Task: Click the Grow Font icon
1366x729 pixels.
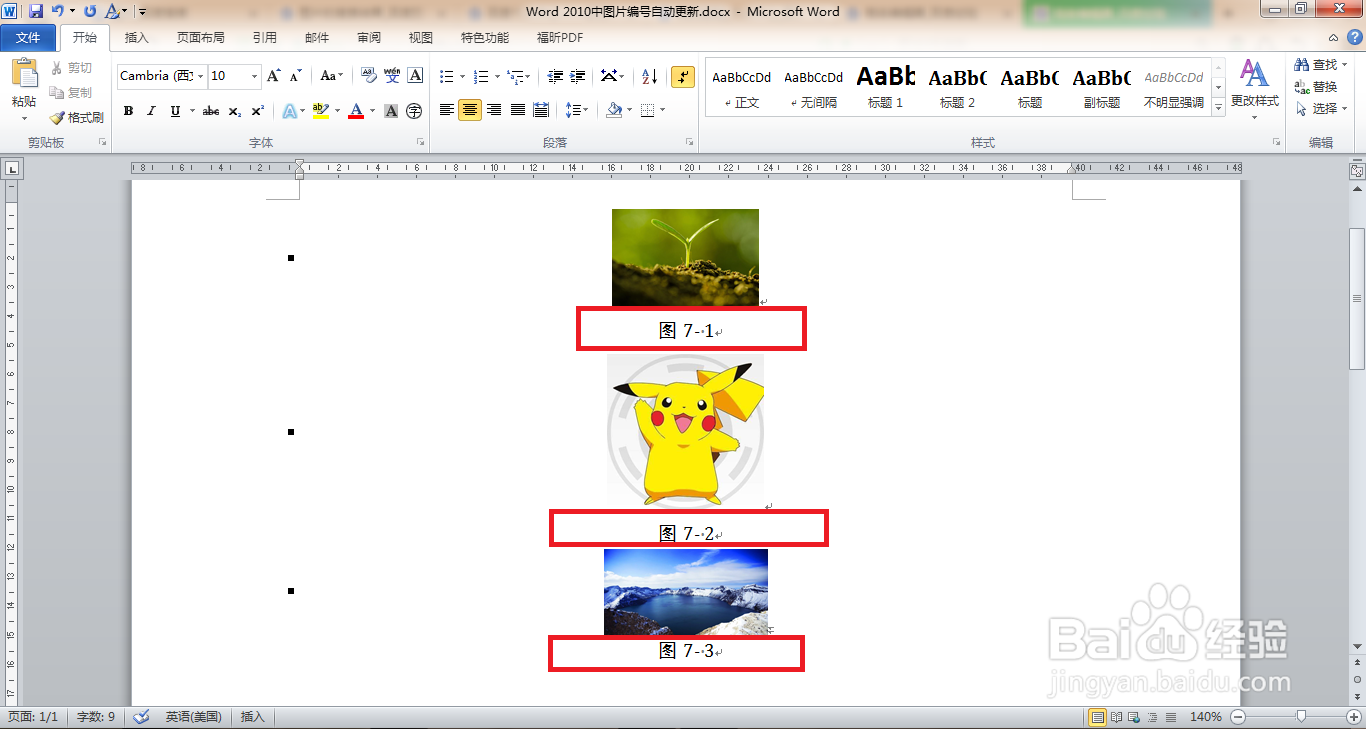Action: click(x=274, y=76)
